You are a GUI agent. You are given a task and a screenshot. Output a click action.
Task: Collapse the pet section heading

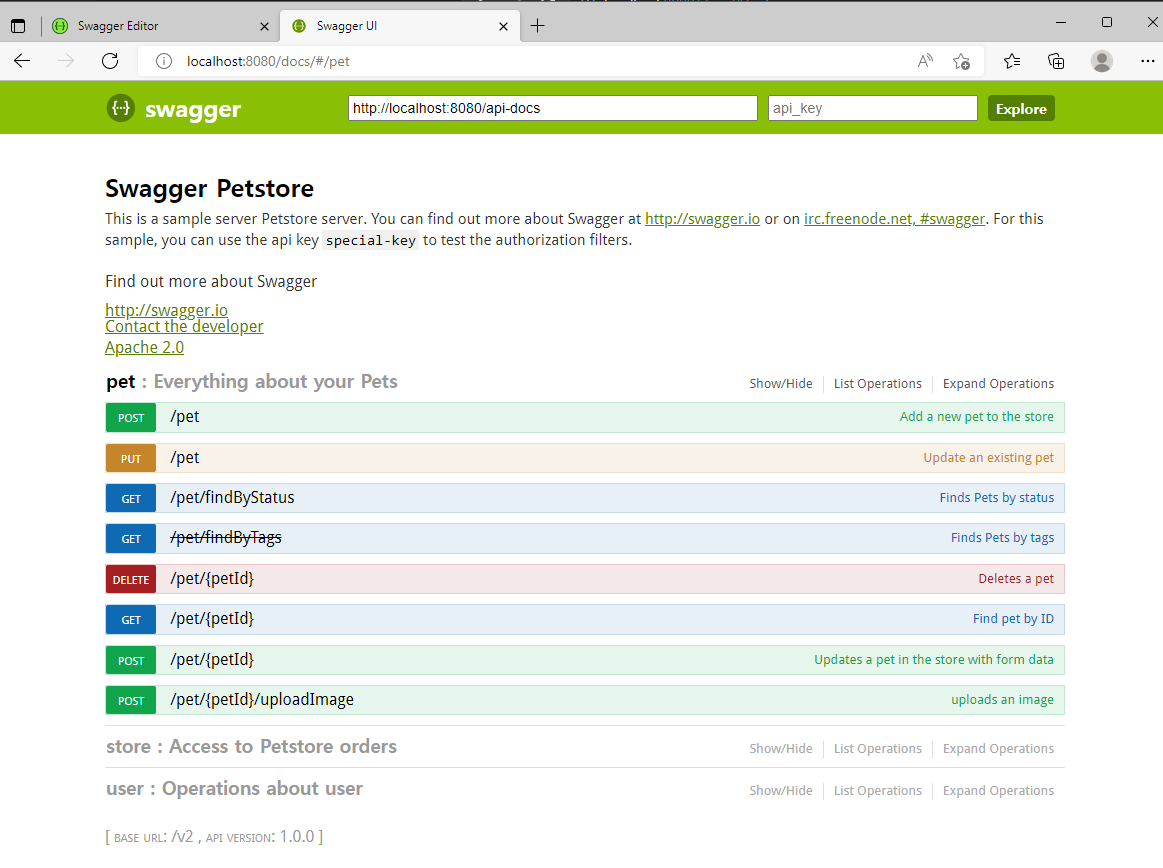[251, 381]
